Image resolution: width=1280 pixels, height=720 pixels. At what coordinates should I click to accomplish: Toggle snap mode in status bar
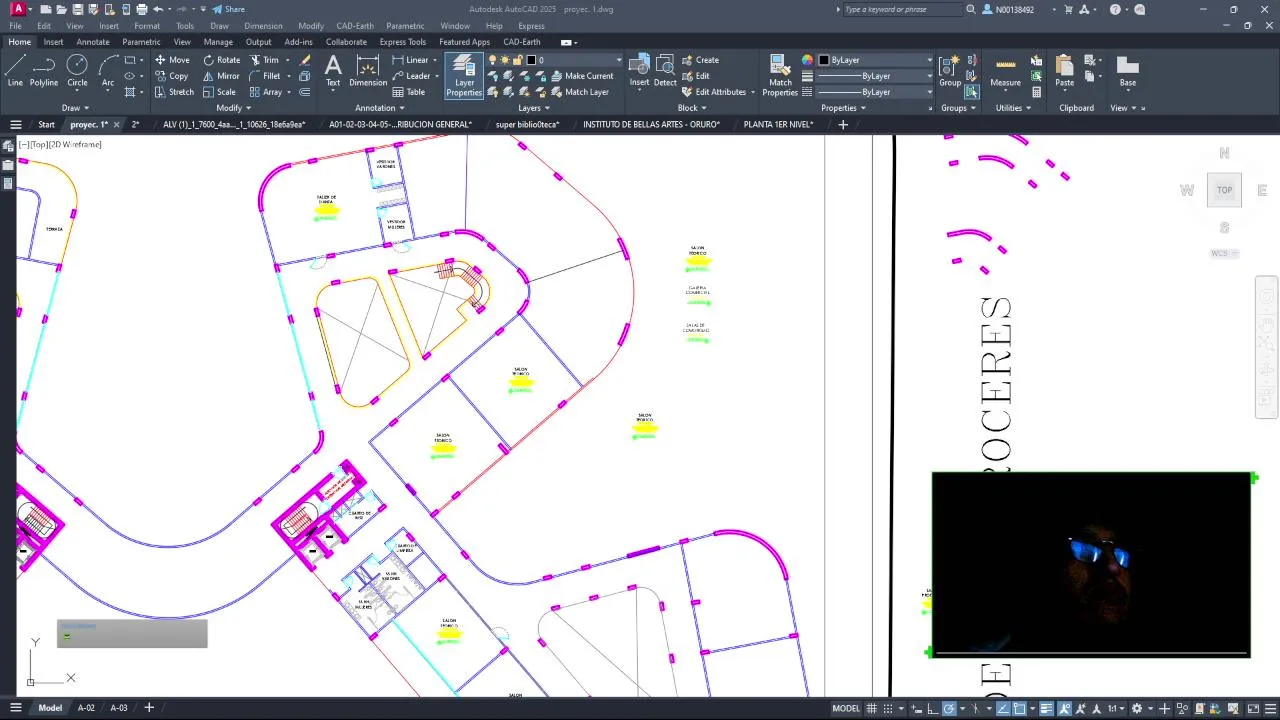point(889,708)
